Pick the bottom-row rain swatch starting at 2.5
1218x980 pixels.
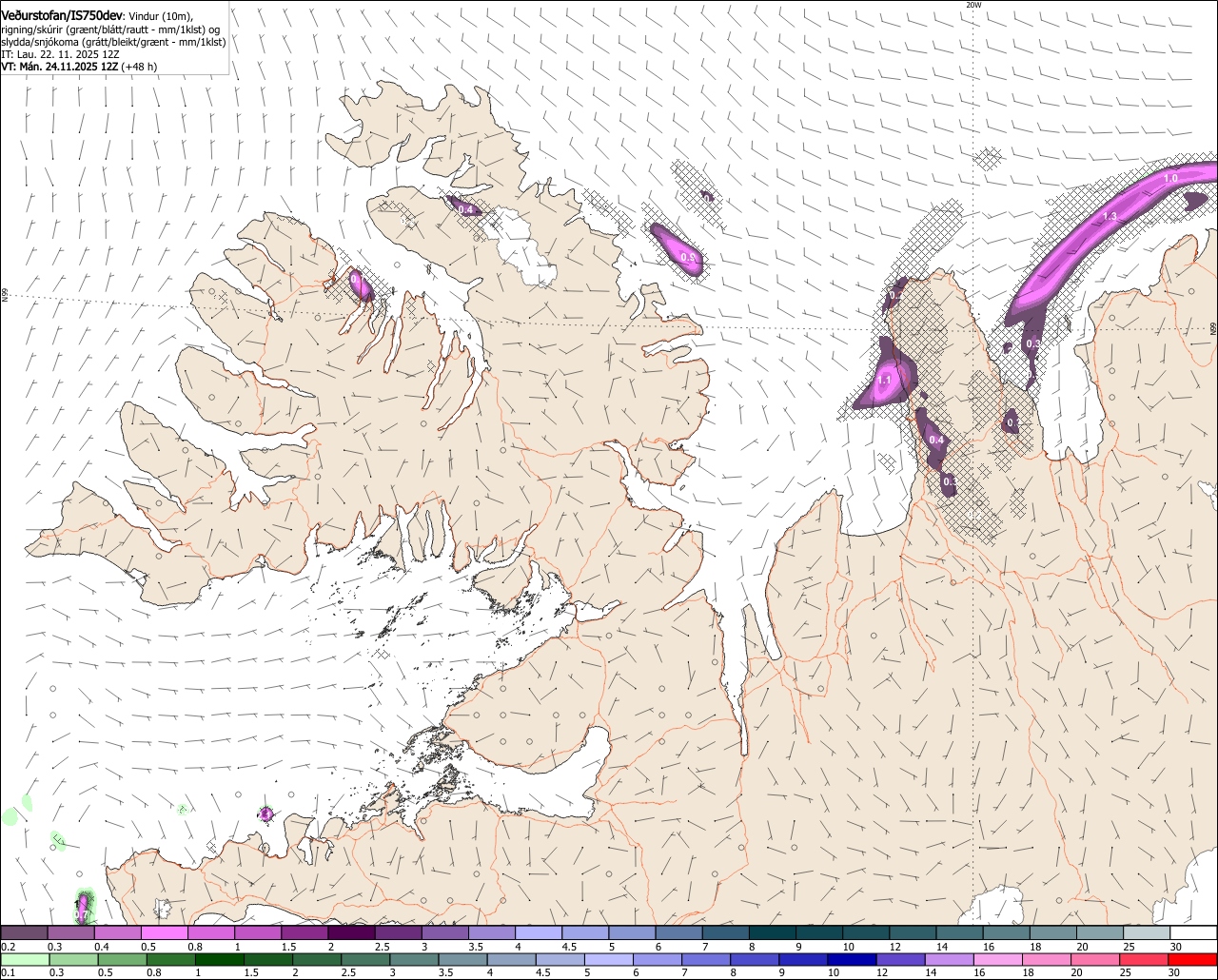pos(364,960)
